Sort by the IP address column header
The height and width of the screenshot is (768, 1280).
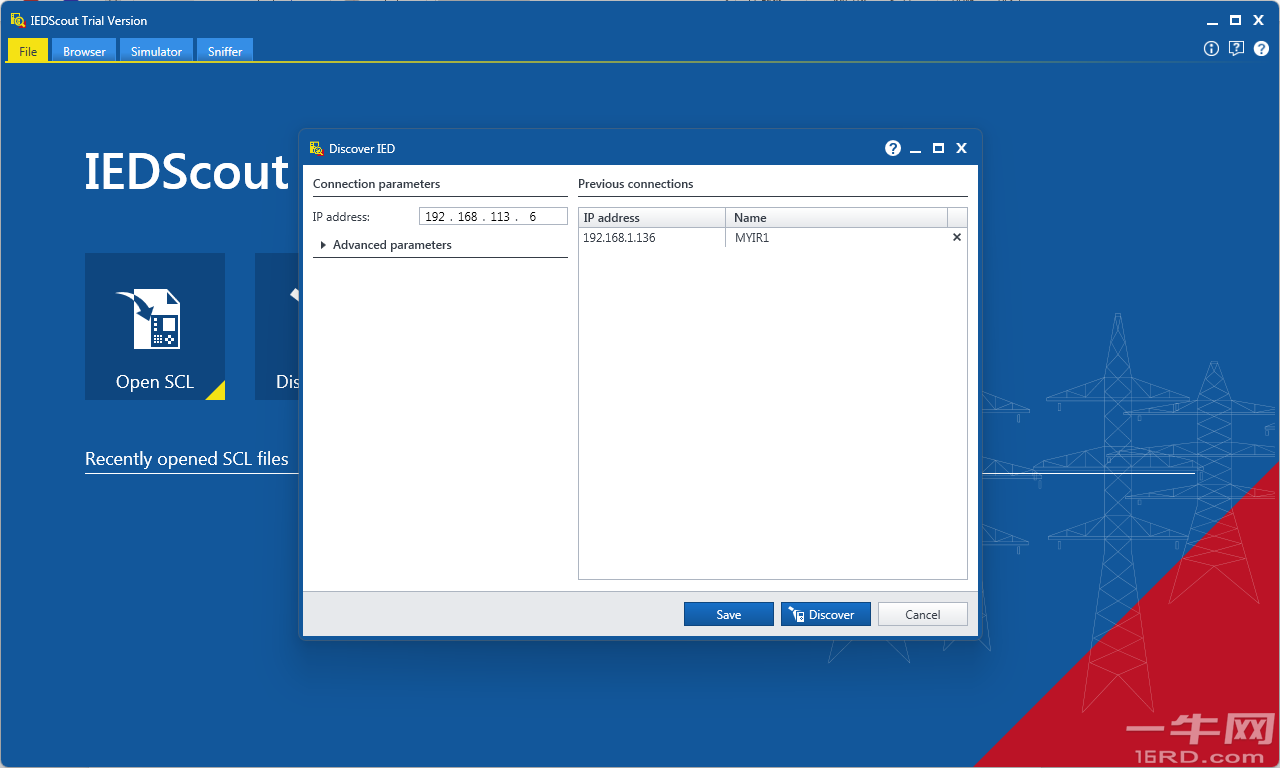[652, 217]
